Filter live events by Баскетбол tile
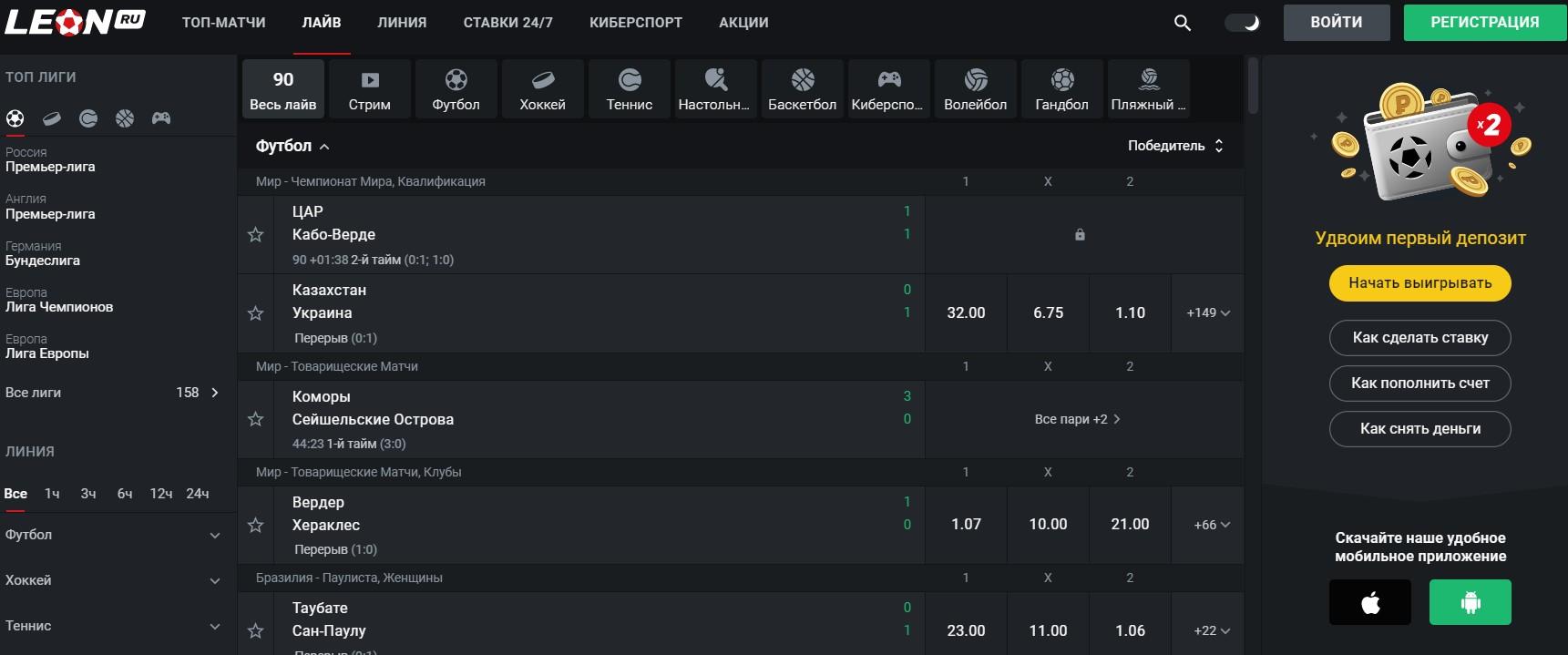This screenshot has width=1568, height=655. pyautogui.click(x=803, y=89)
